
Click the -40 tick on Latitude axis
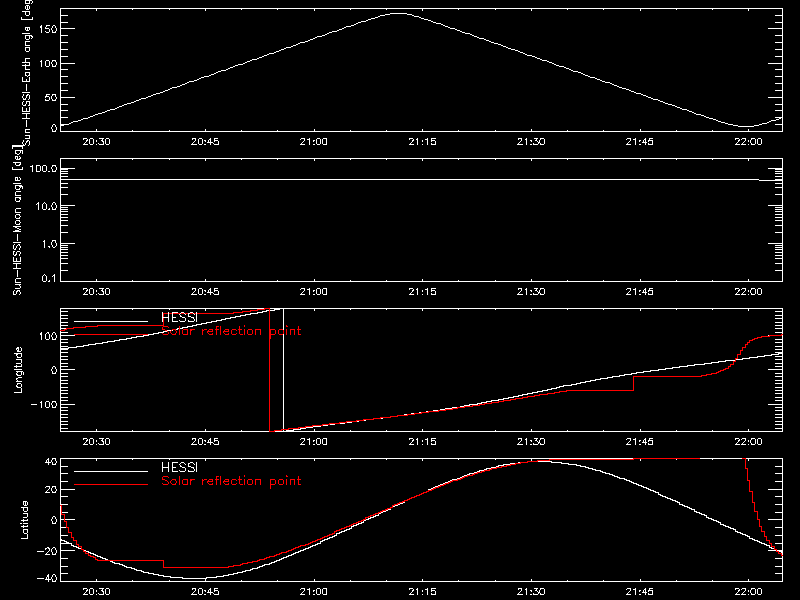click(x=46, y=578)
